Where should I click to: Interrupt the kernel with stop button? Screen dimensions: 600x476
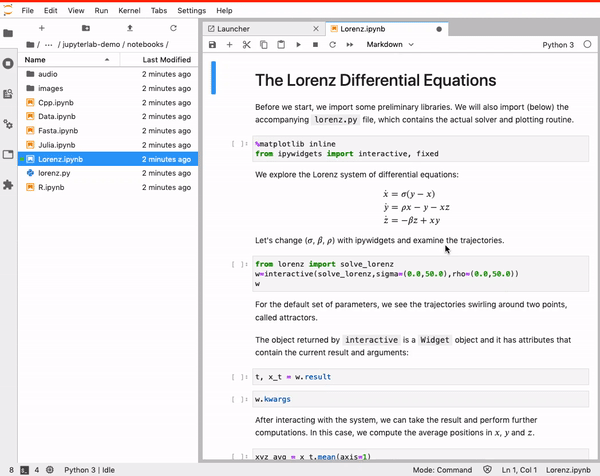click(x=315, y=45)
